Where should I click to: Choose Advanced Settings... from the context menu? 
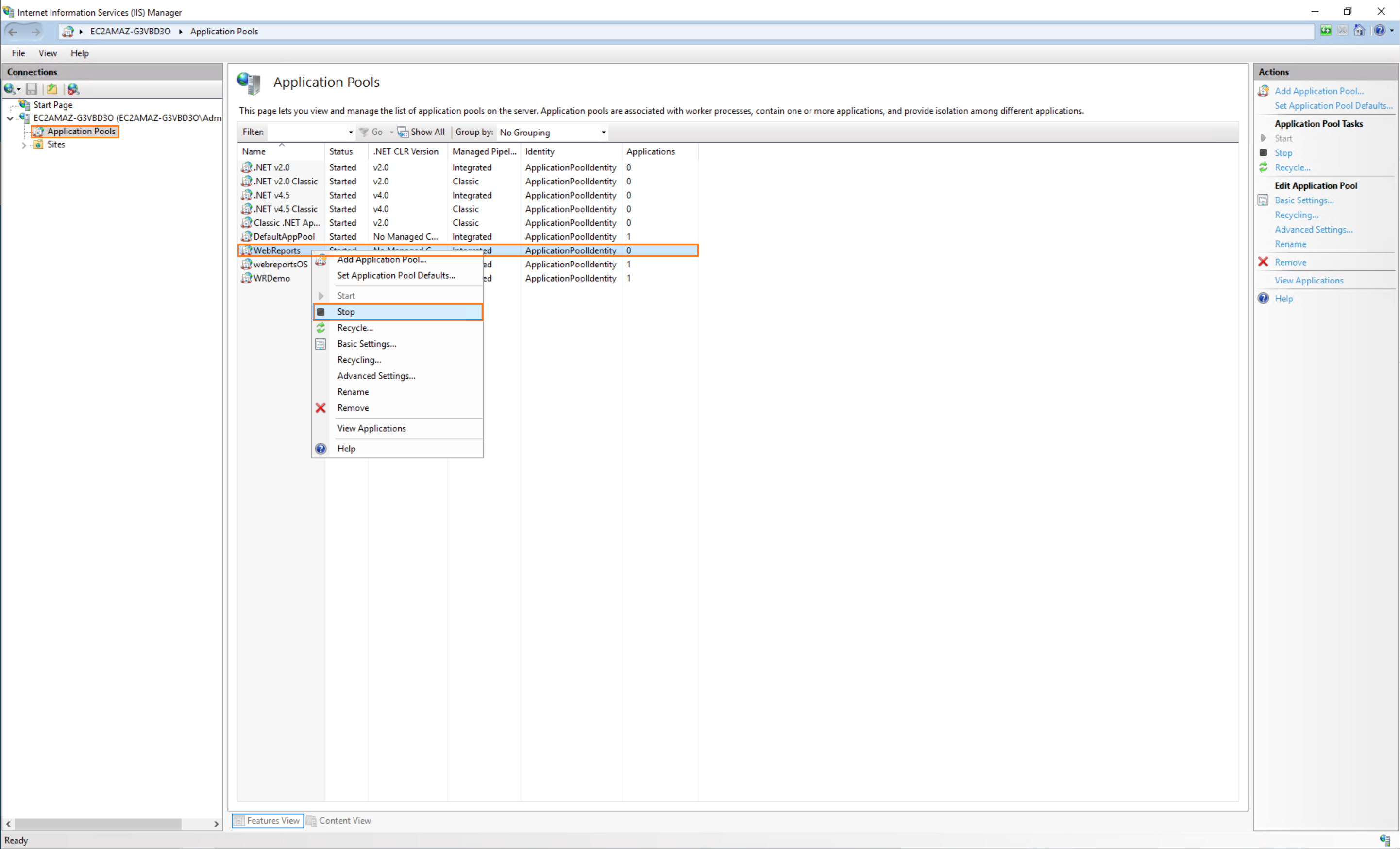tap(398, 376)
